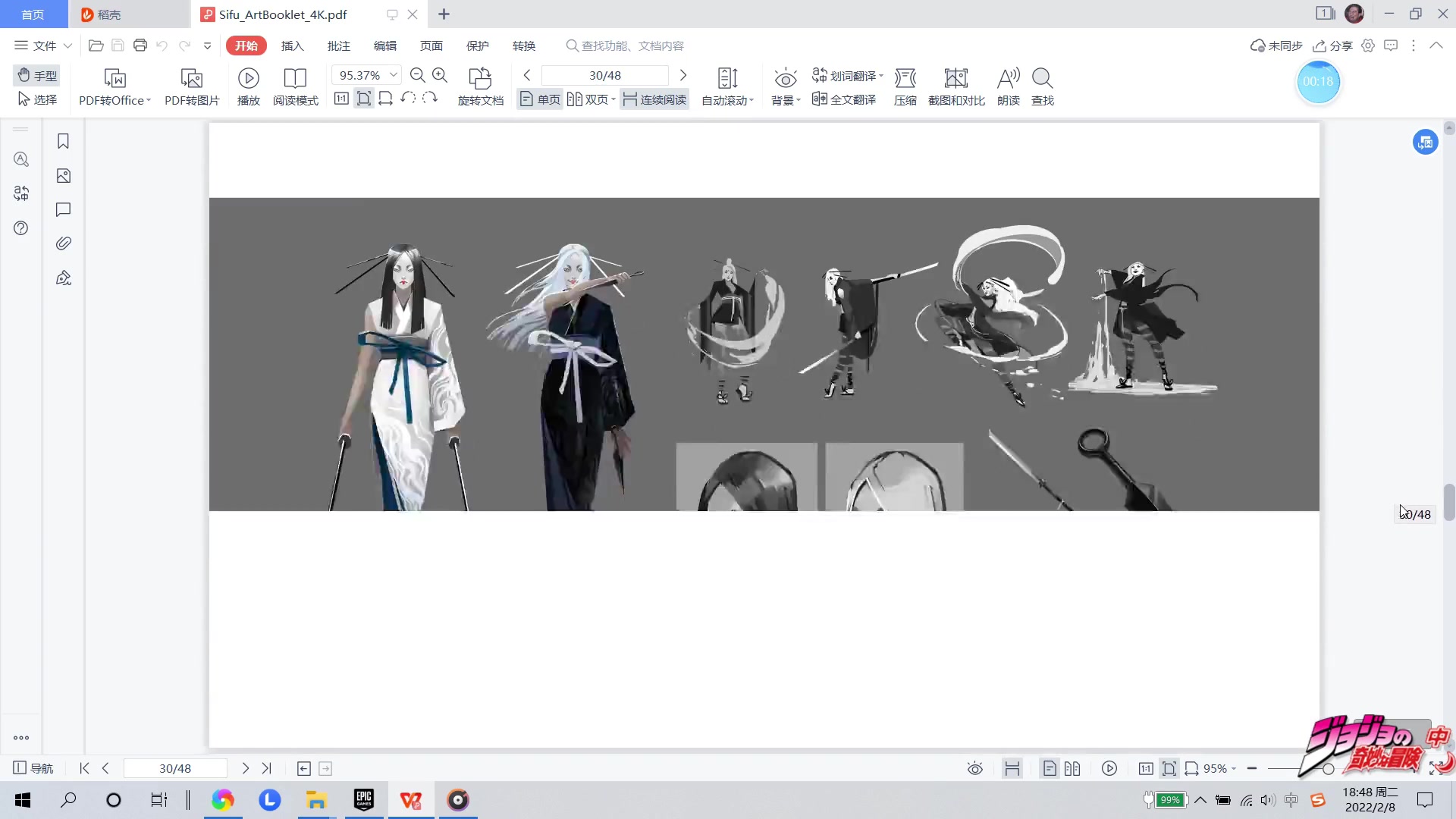Expand quick access toolbar customize arrow
This screenshot has width=1456, height=819.
coord(207,45)
